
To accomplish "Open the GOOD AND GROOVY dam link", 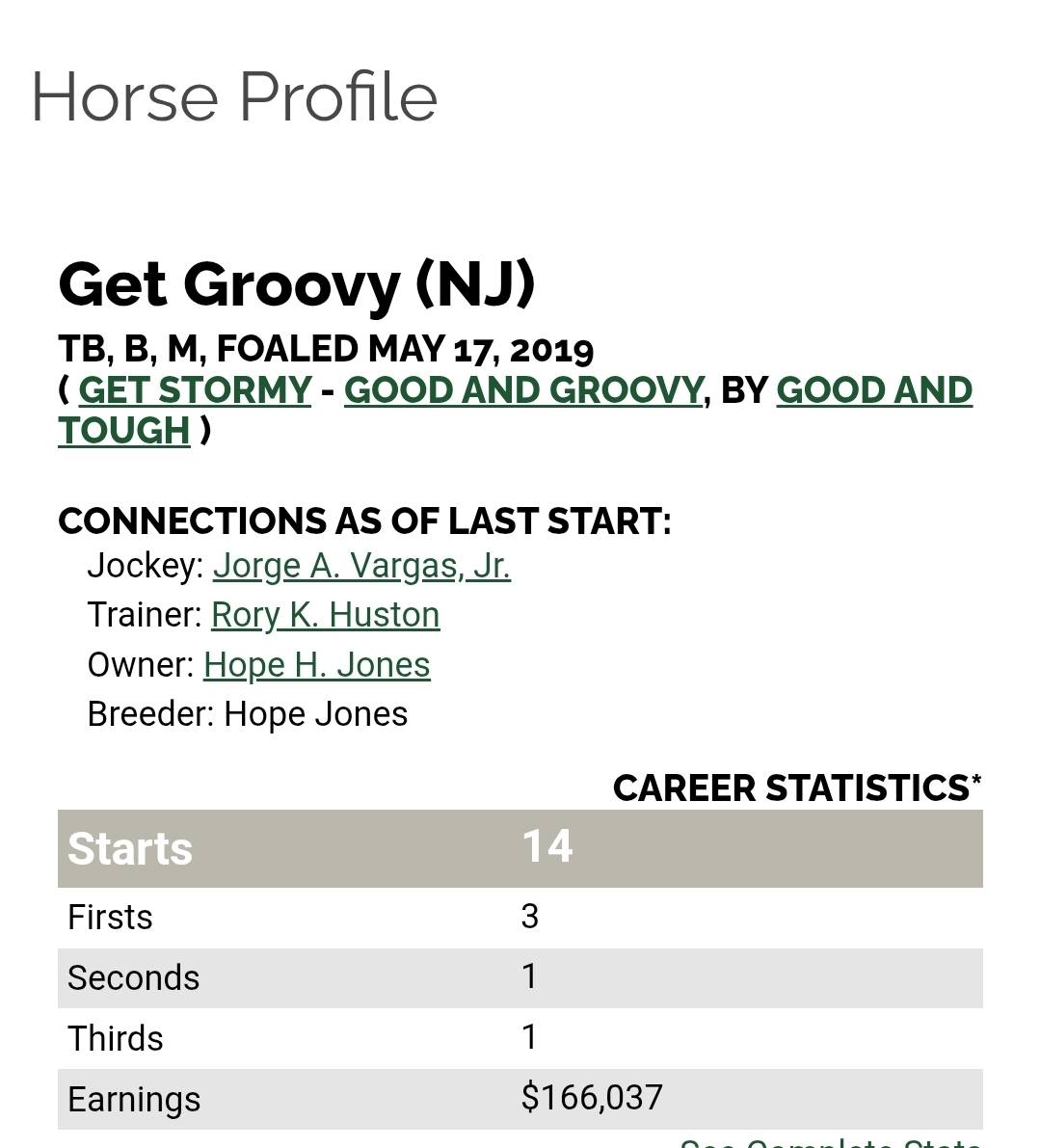I will pos(523,390).
